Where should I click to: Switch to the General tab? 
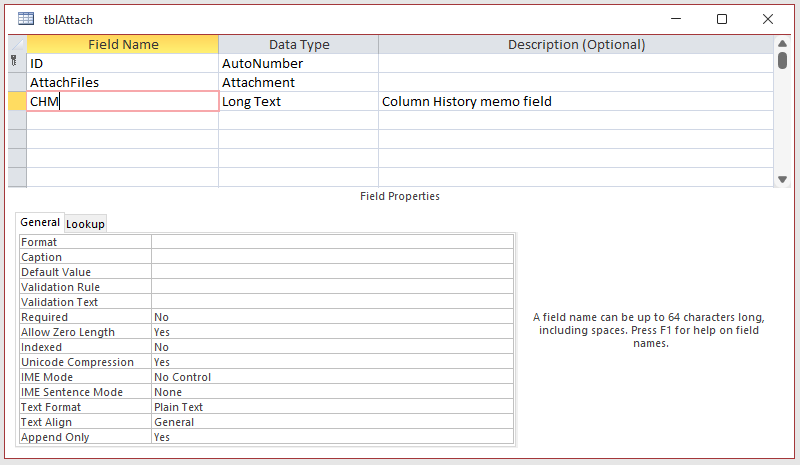pyautogui.click(x=40, y=223)
